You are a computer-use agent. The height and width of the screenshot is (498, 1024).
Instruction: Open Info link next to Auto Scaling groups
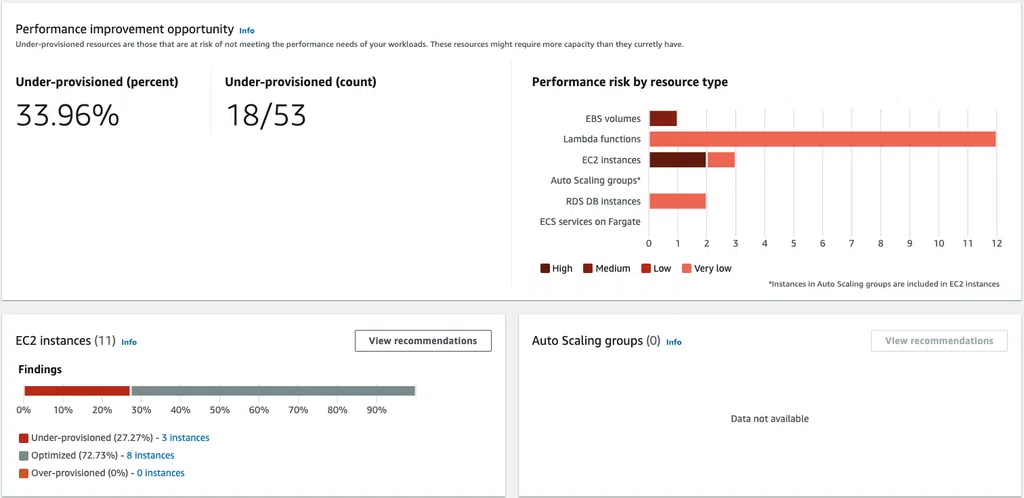coord(673,342)
